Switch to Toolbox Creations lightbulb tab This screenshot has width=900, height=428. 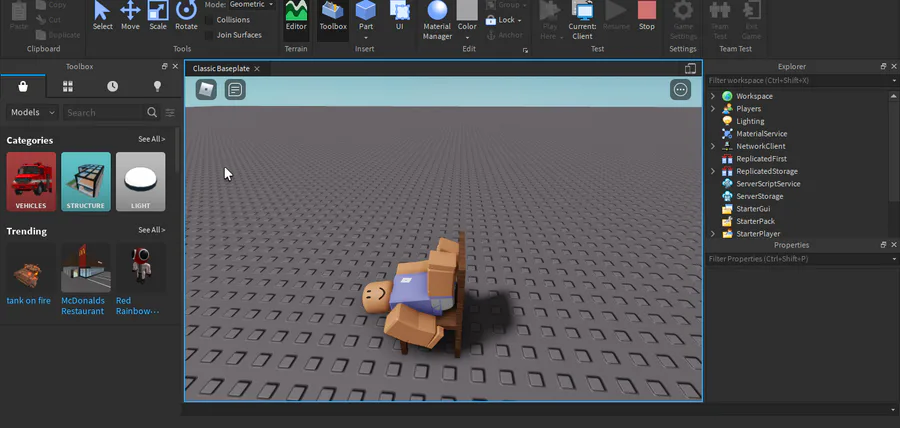coord(157,87)
